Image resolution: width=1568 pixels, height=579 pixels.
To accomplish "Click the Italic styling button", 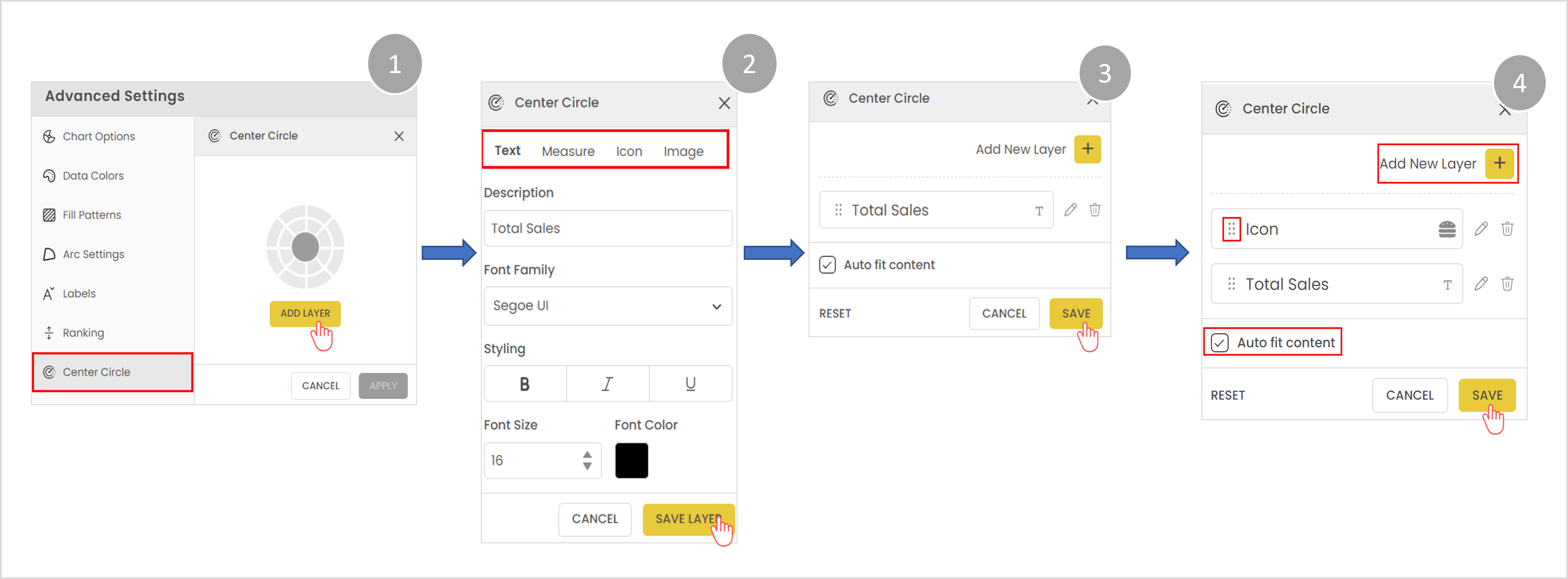I will pos(607,384).
